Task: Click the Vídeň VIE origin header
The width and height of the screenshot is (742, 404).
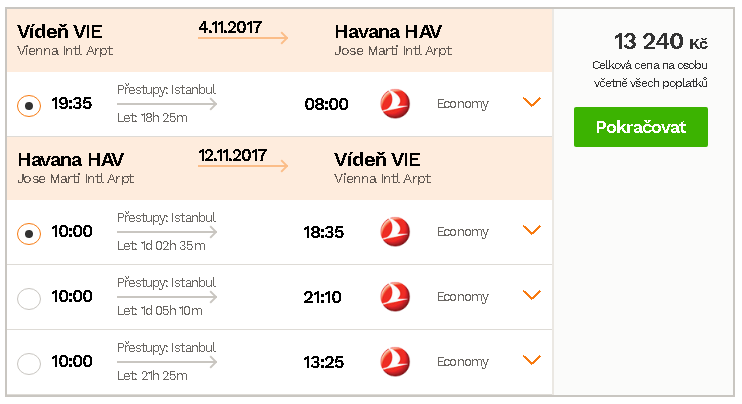Action: tap(60, 32)
